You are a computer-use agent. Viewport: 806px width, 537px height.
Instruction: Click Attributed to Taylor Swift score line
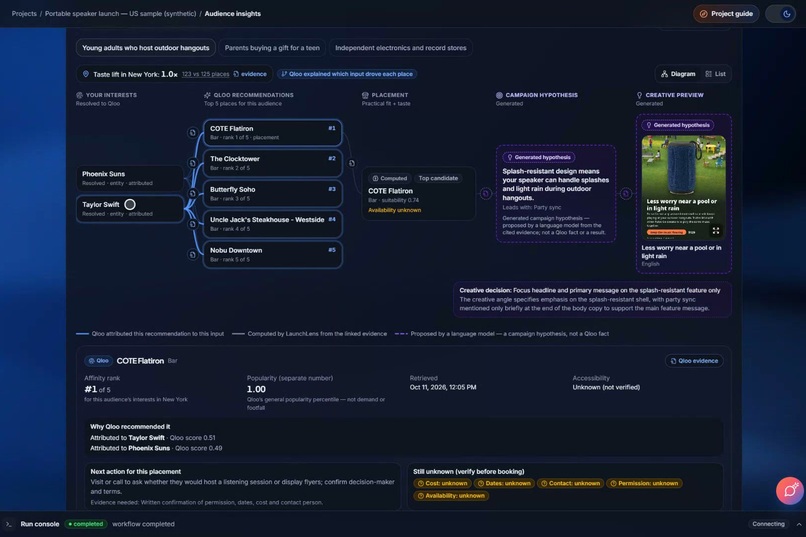[153, 438]
